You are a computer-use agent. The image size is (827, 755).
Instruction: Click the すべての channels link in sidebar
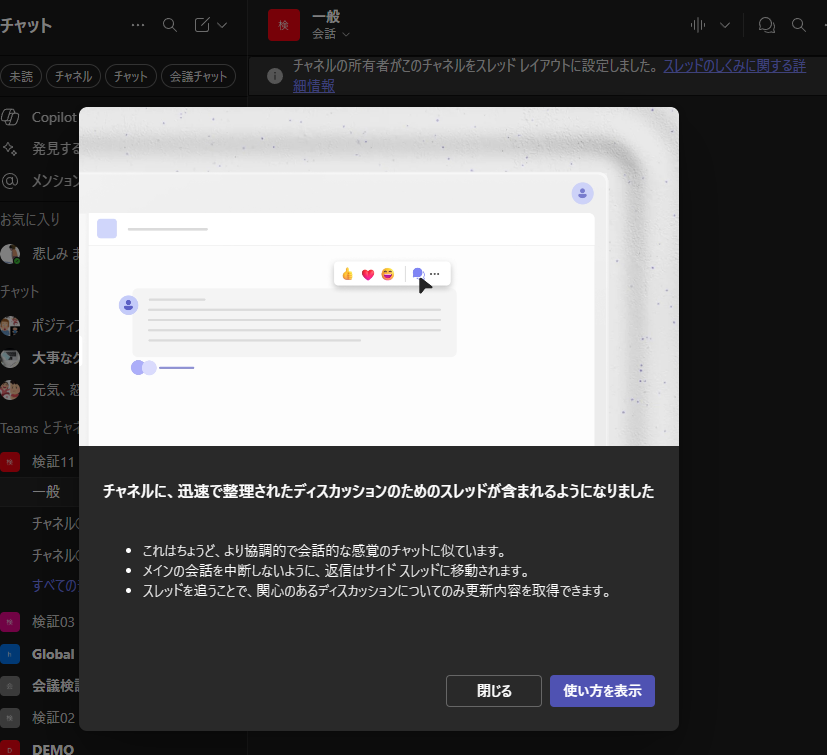click(55, 586)
